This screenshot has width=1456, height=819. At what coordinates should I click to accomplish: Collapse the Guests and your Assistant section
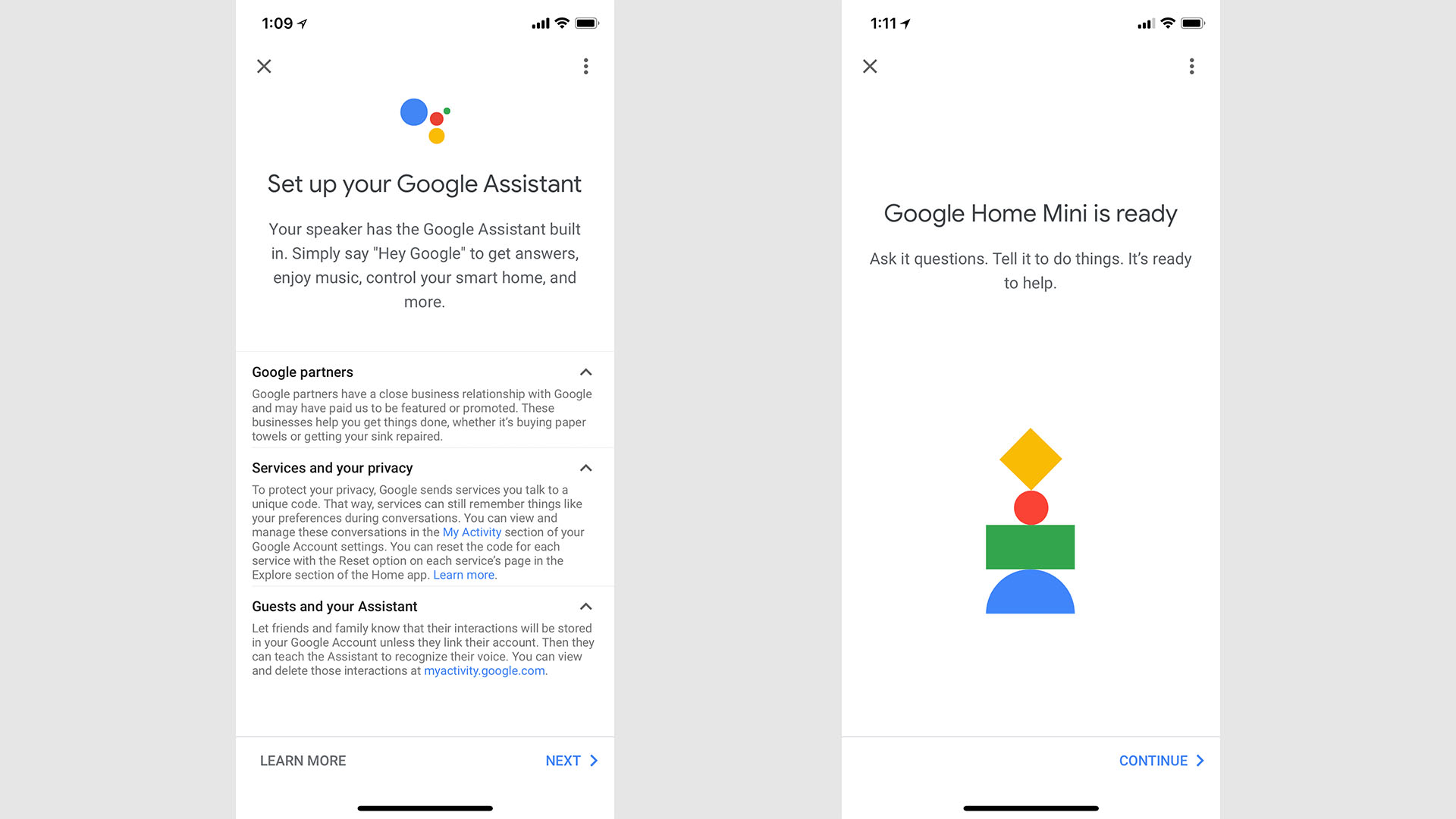pos(587,606)
